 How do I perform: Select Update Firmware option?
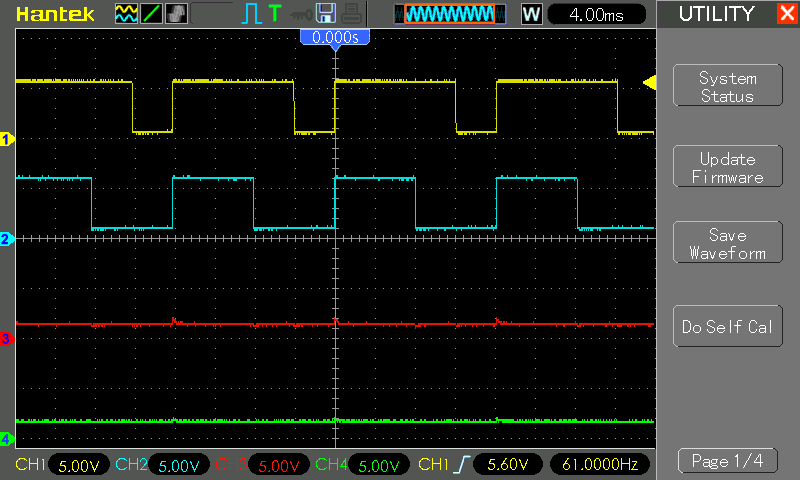pyautogui.click(x=728, y=166)
